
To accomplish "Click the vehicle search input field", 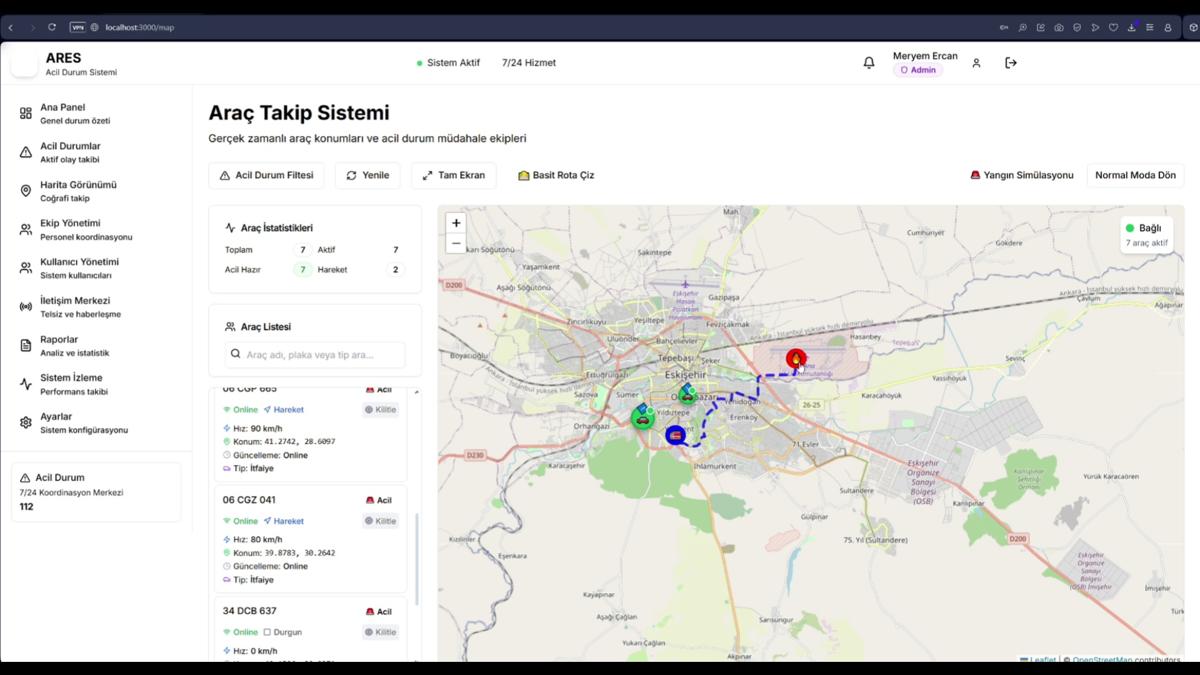I will (310, 355).
